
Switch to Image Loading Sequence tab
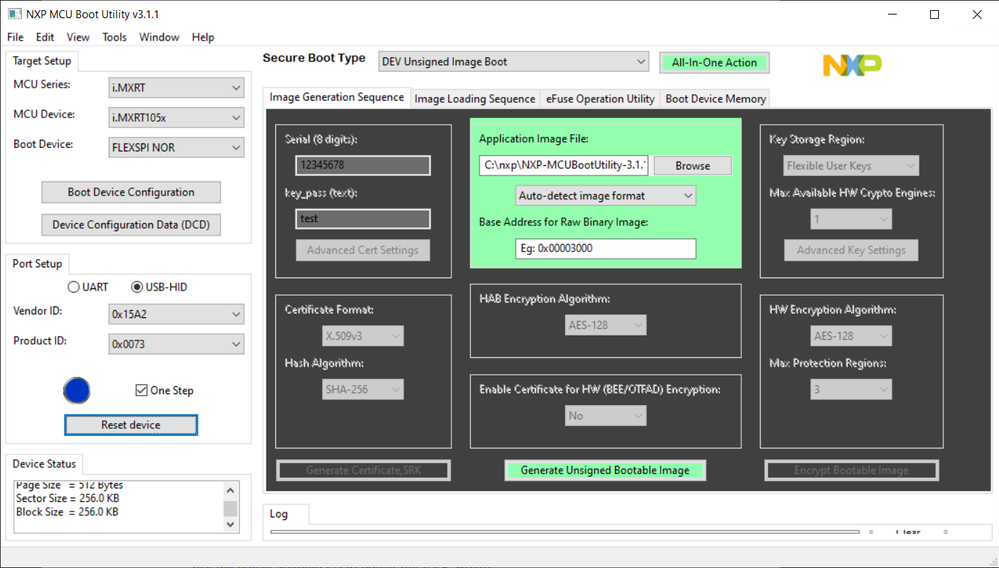coord(475,99)
